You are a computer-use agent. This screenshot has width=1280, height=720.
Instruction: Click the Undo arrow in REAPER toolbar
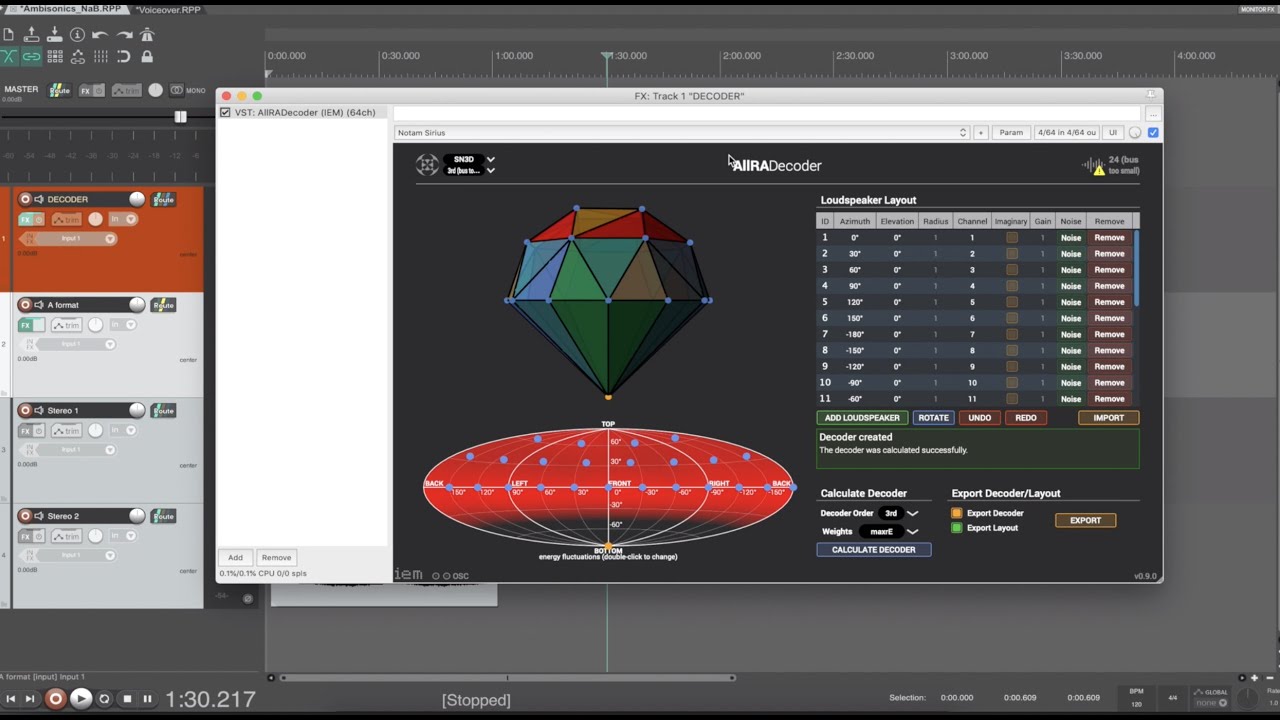pyautogui.click(x=101, y=34)
